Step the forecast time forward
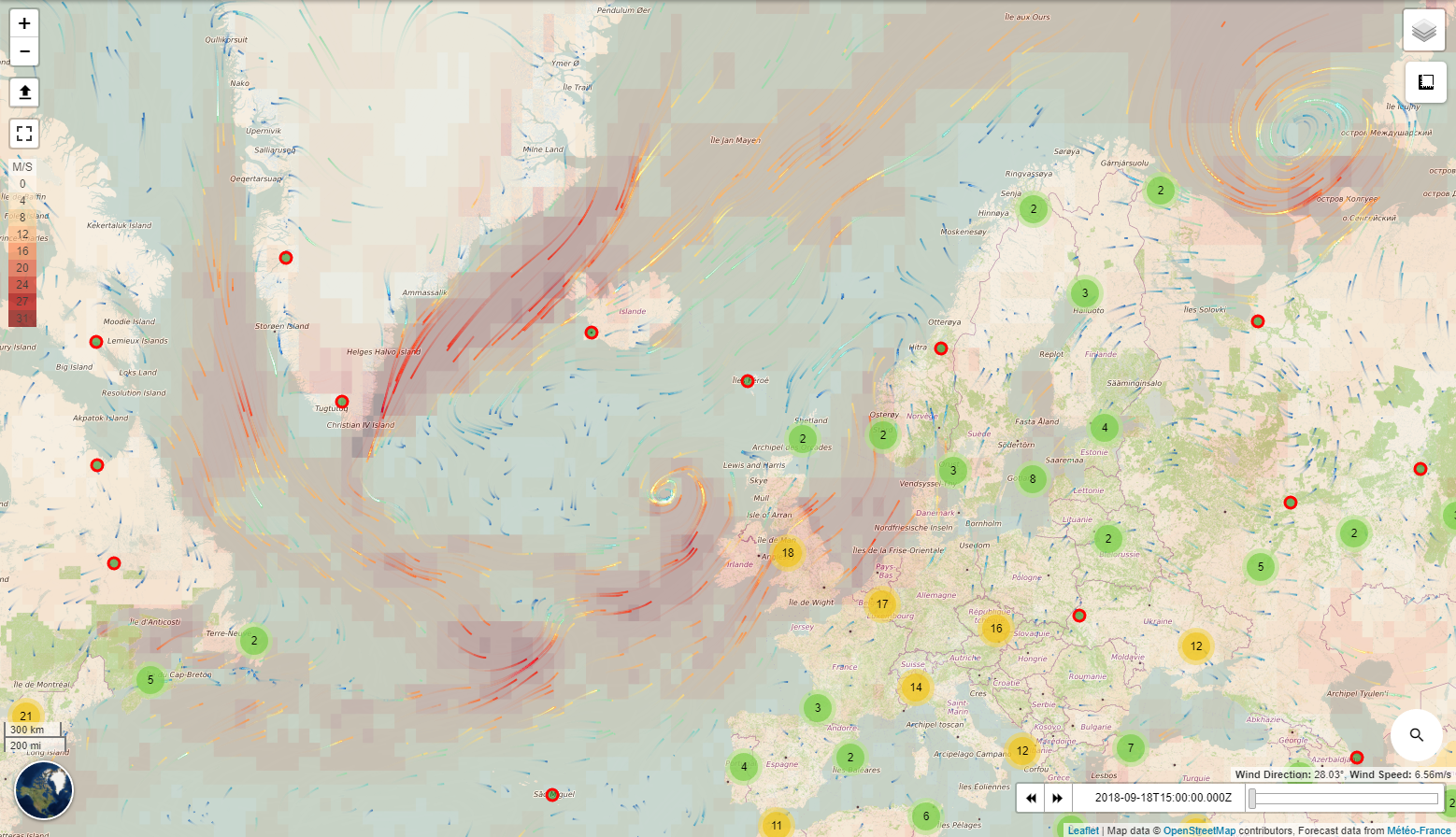 click(1057, 798)
